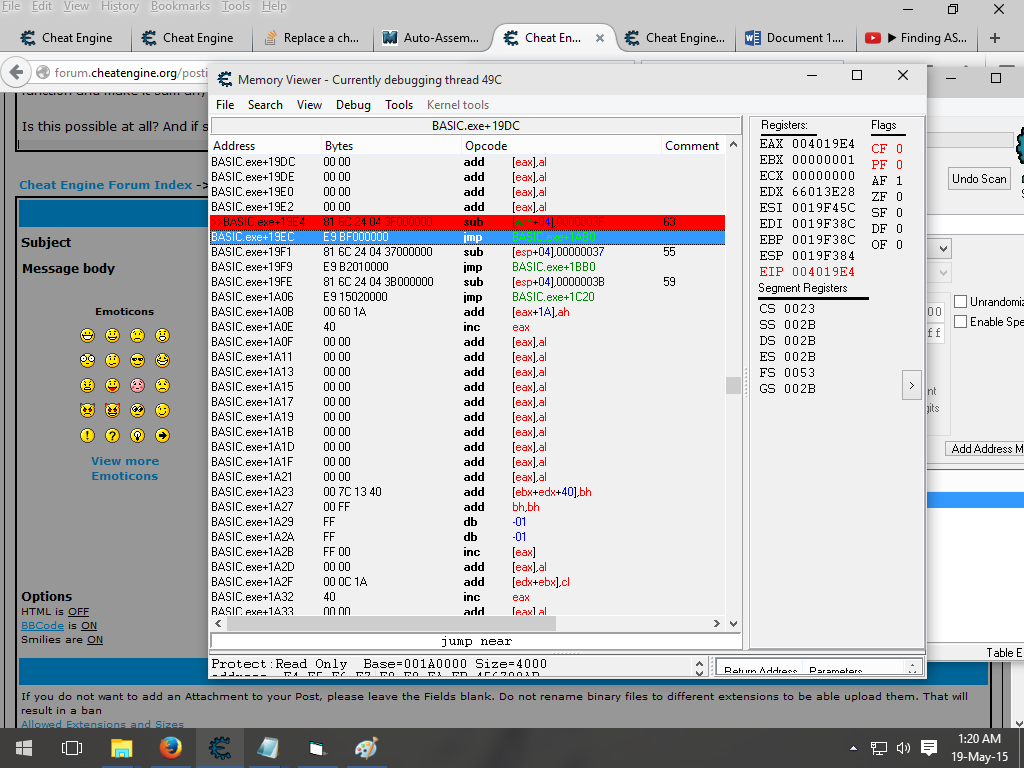1024x768 pixels.
Task: Insert the lightbulb idea emoticon
Action: click(x=137, y=435)
